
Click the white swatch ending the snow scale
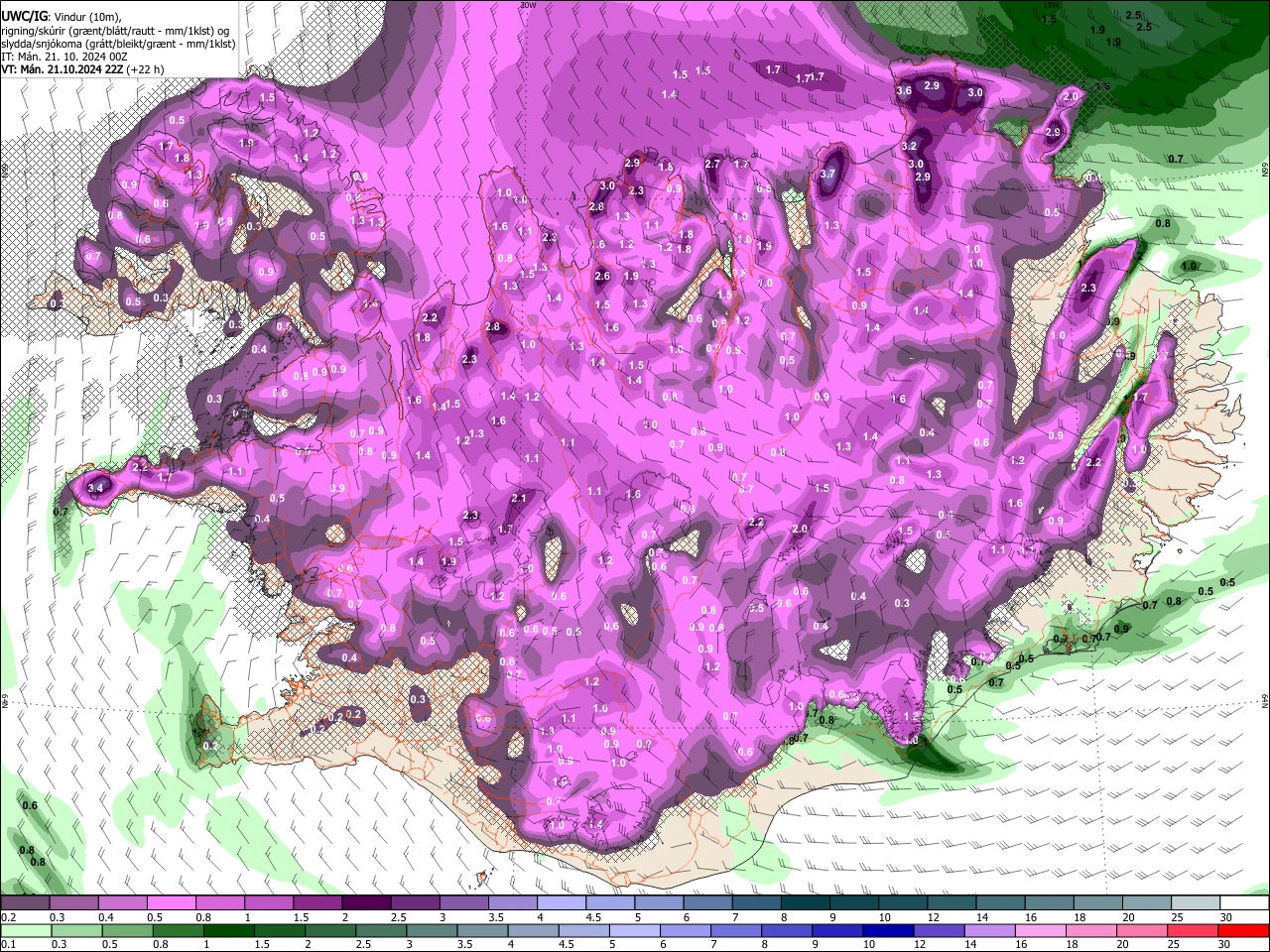(x=1244, y=902)
